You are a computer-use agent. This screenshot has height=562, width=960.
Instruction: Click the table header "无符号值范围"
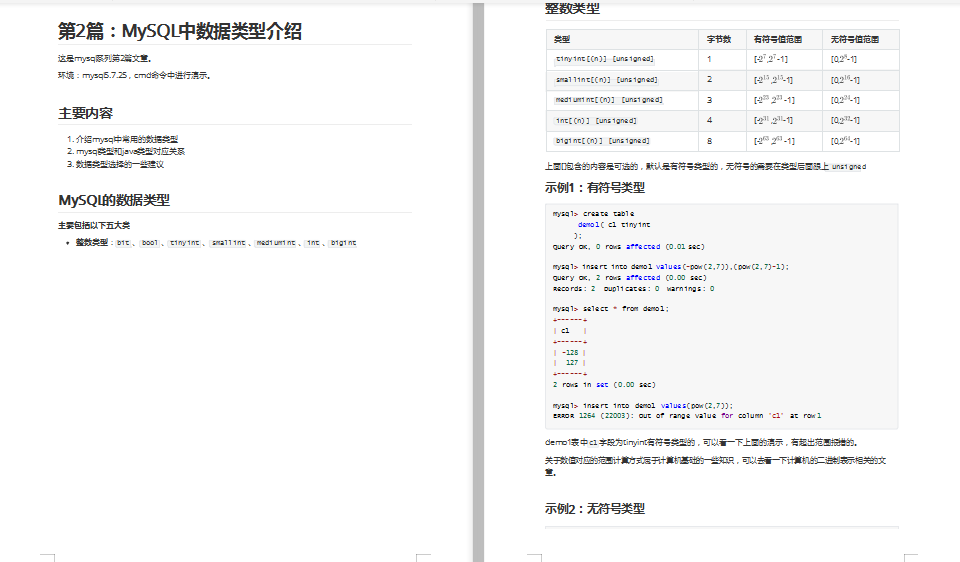click(x=855, y=39)
